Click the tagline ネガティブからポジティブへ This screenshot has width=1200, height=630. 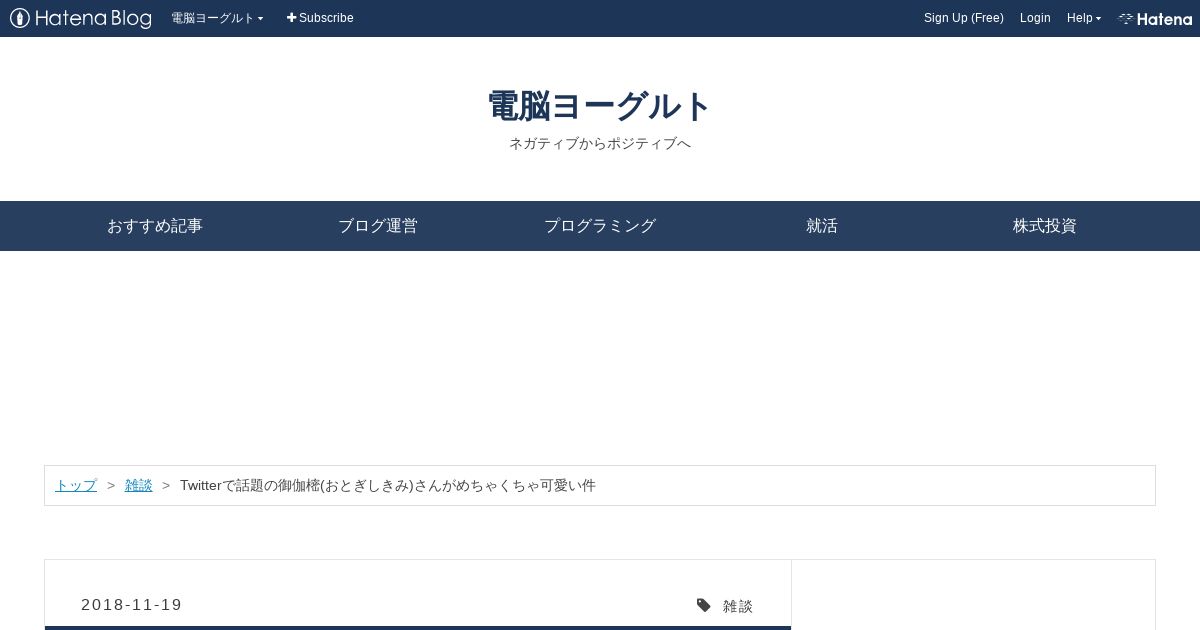[600, 143]
